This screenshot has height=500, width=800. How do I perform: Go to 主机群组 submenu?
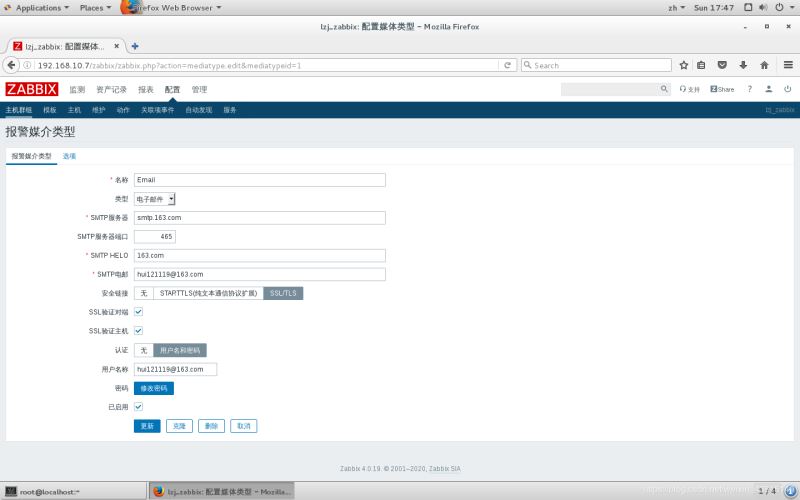18,110
